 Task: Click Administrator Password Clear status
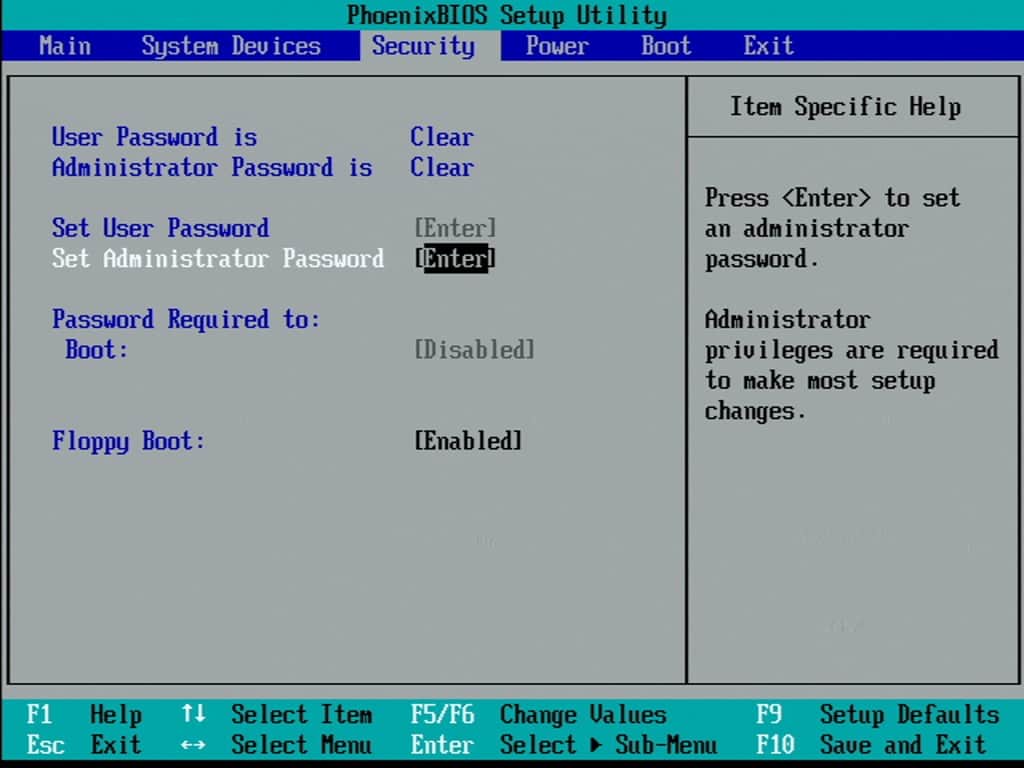point(442,167)
